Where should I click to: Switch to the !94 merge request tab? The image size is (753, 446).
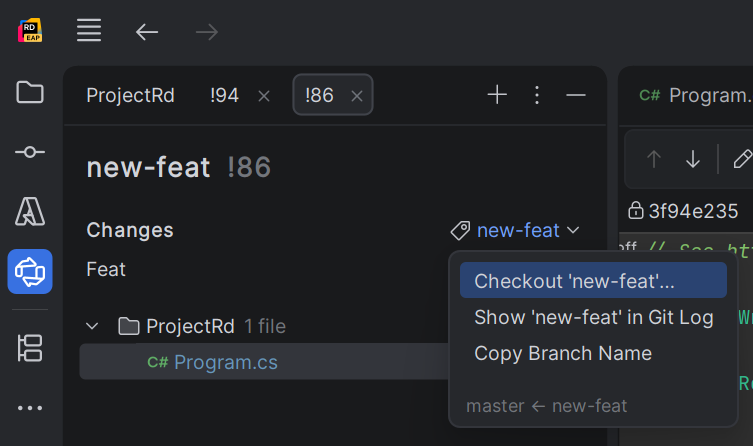click(224, 95)
